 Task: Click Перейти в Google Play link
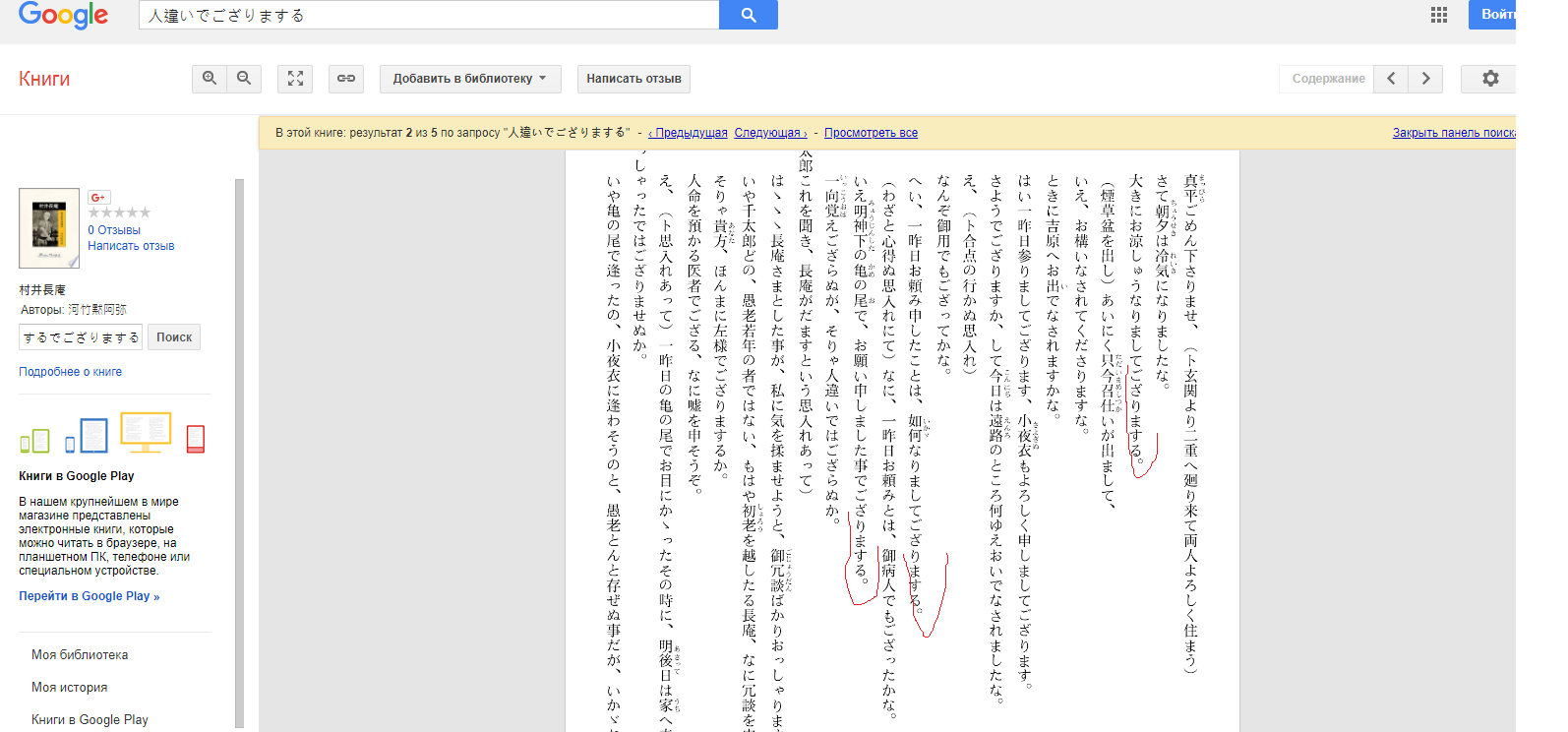(x=89, y=596)
